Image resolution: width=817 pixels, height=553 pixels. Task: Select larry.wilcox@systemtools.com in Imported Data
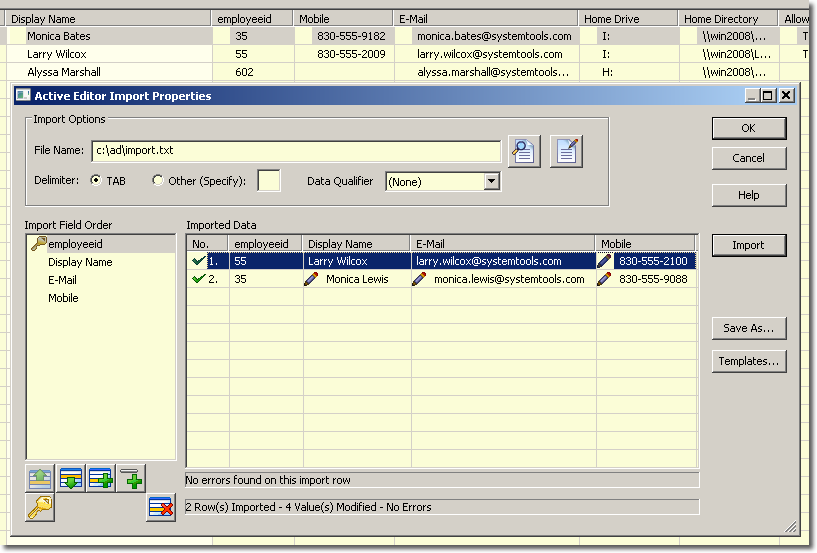tap(503, 261)
